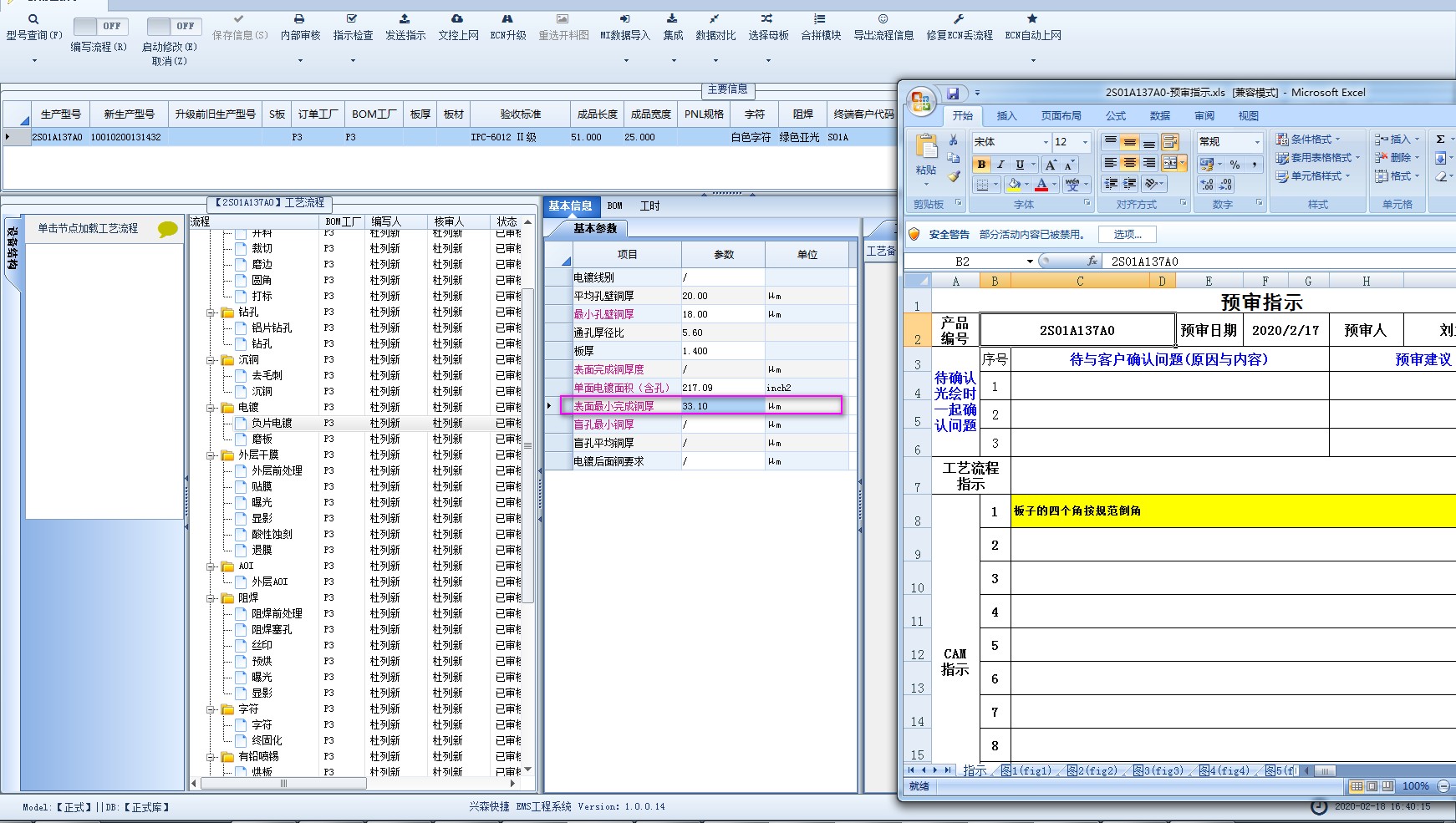Toggle Excel's wrap text button
The width and height of the screenshot is (1456, 823).
pyautogui.click(x=1170, y=141)
